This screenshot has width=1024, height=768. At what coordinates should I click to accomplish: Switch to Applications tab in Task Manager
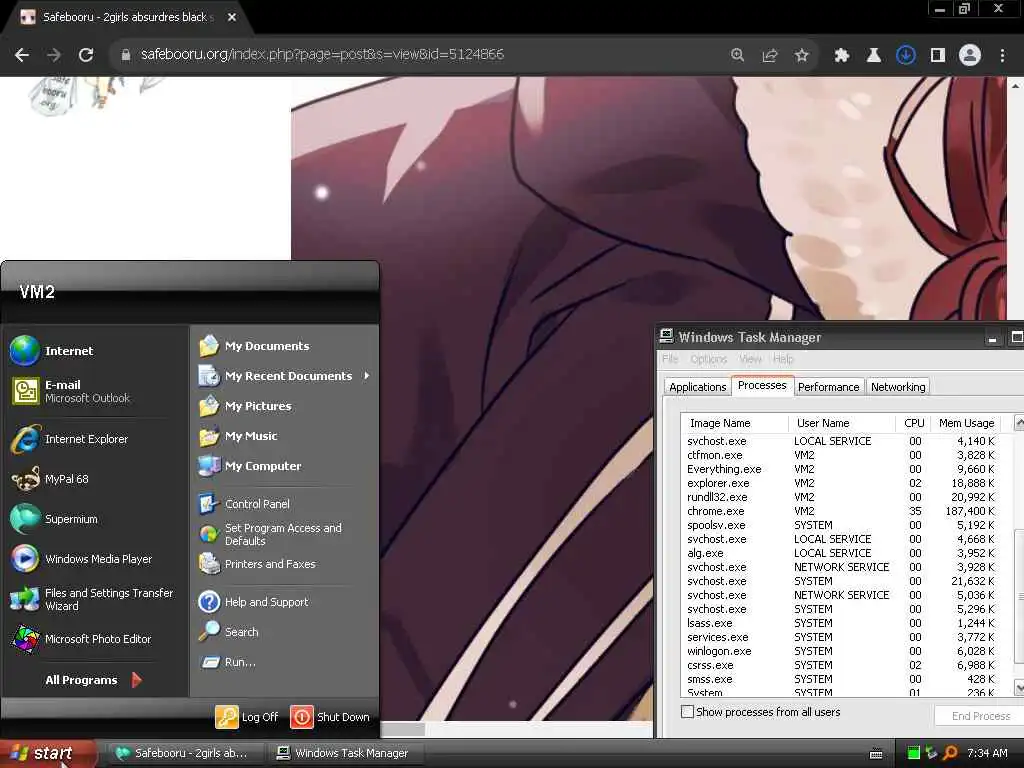pos(697,387)
